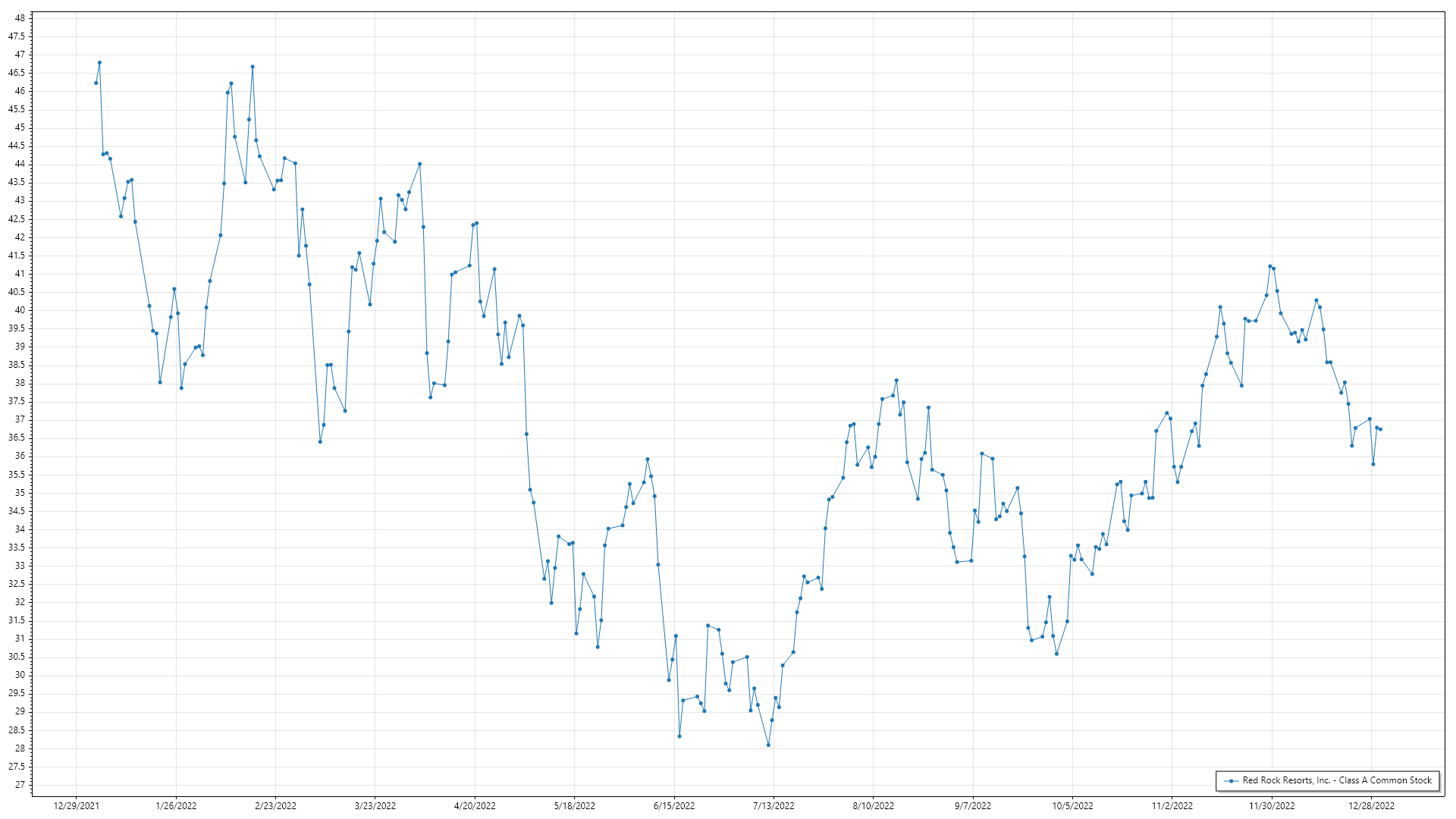The width and height of the screenshot is (1456, 819).
Task: Select the lowest data point near 28.1
Action: [x=768, y=745]
